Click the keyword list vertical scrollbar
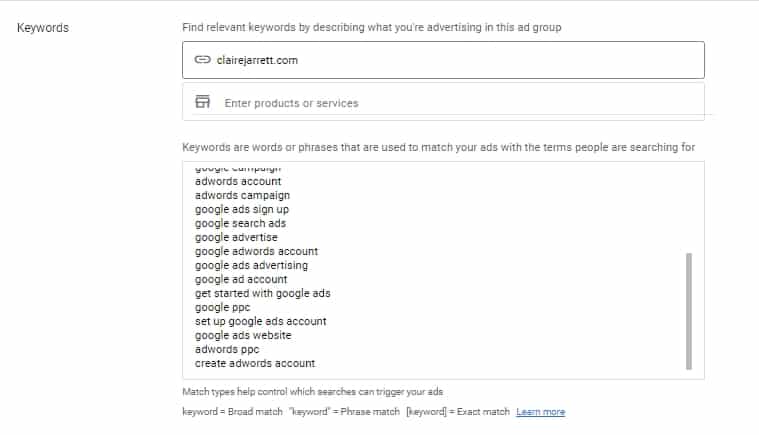Screen dimensions: 759x435 pyautogui.click(x=689, y=311)
